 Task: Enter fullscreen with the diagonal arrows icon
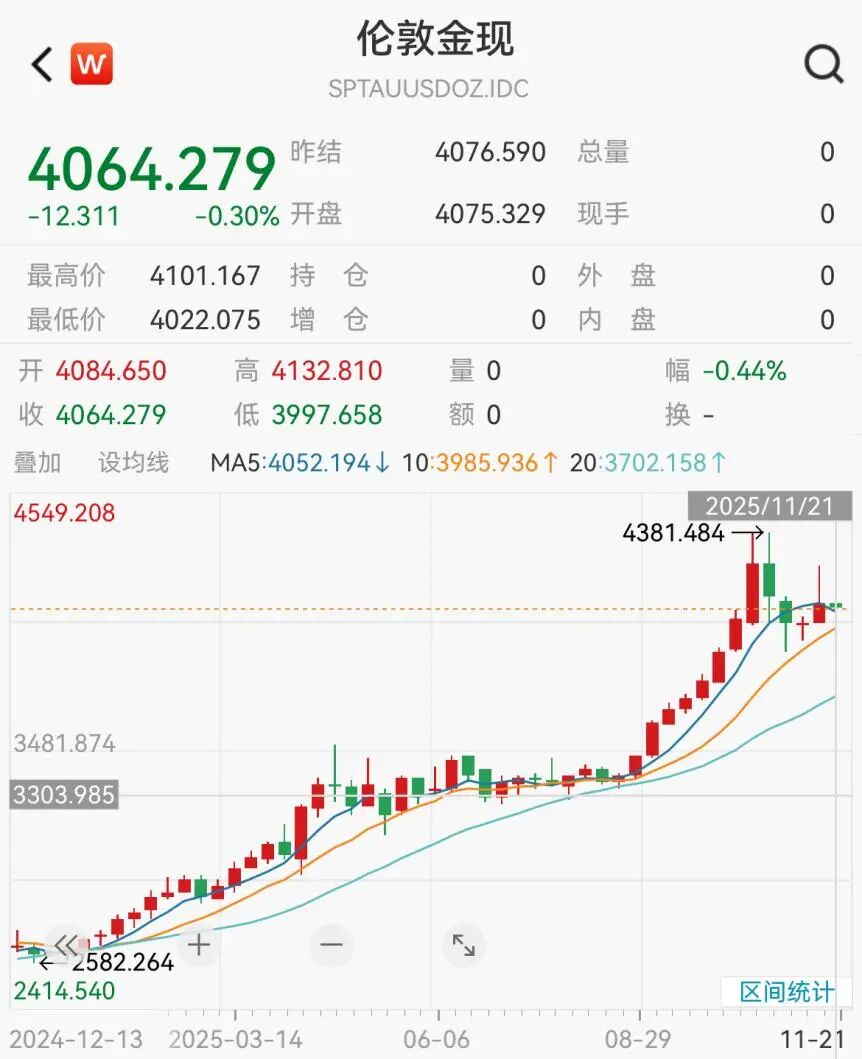463,944
